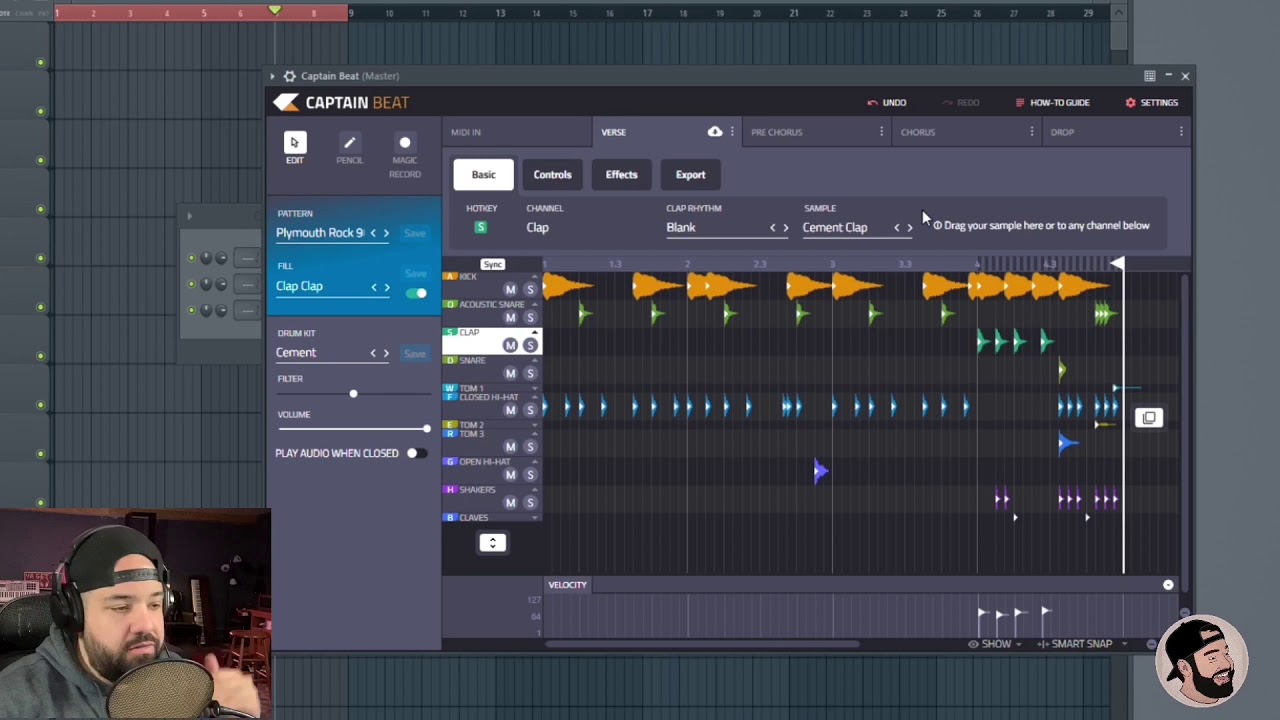Screen dimensions: 1280x720
Task: Open the Effects tab
Action: 621,175
